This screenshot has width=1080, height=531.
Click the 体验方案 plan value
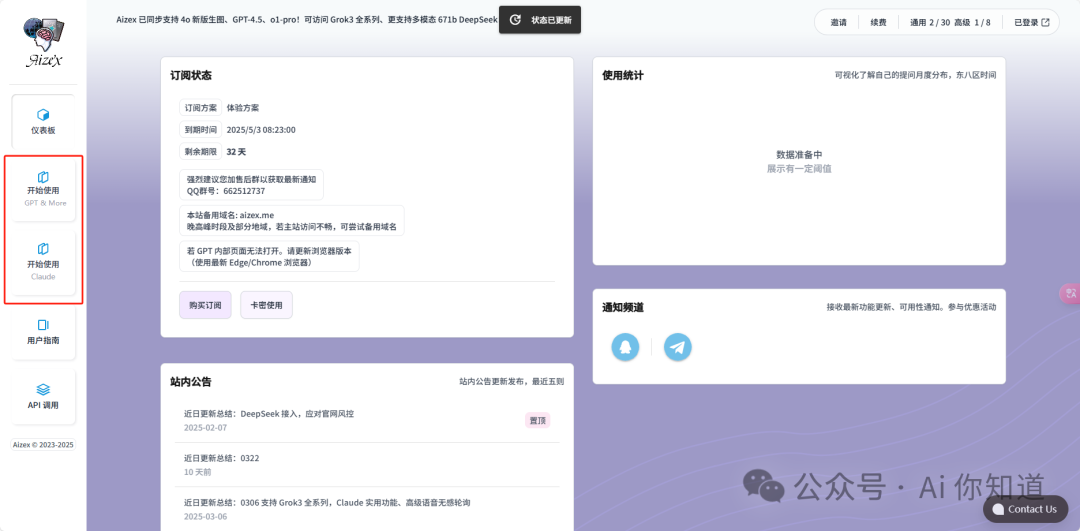coord(243,108)
